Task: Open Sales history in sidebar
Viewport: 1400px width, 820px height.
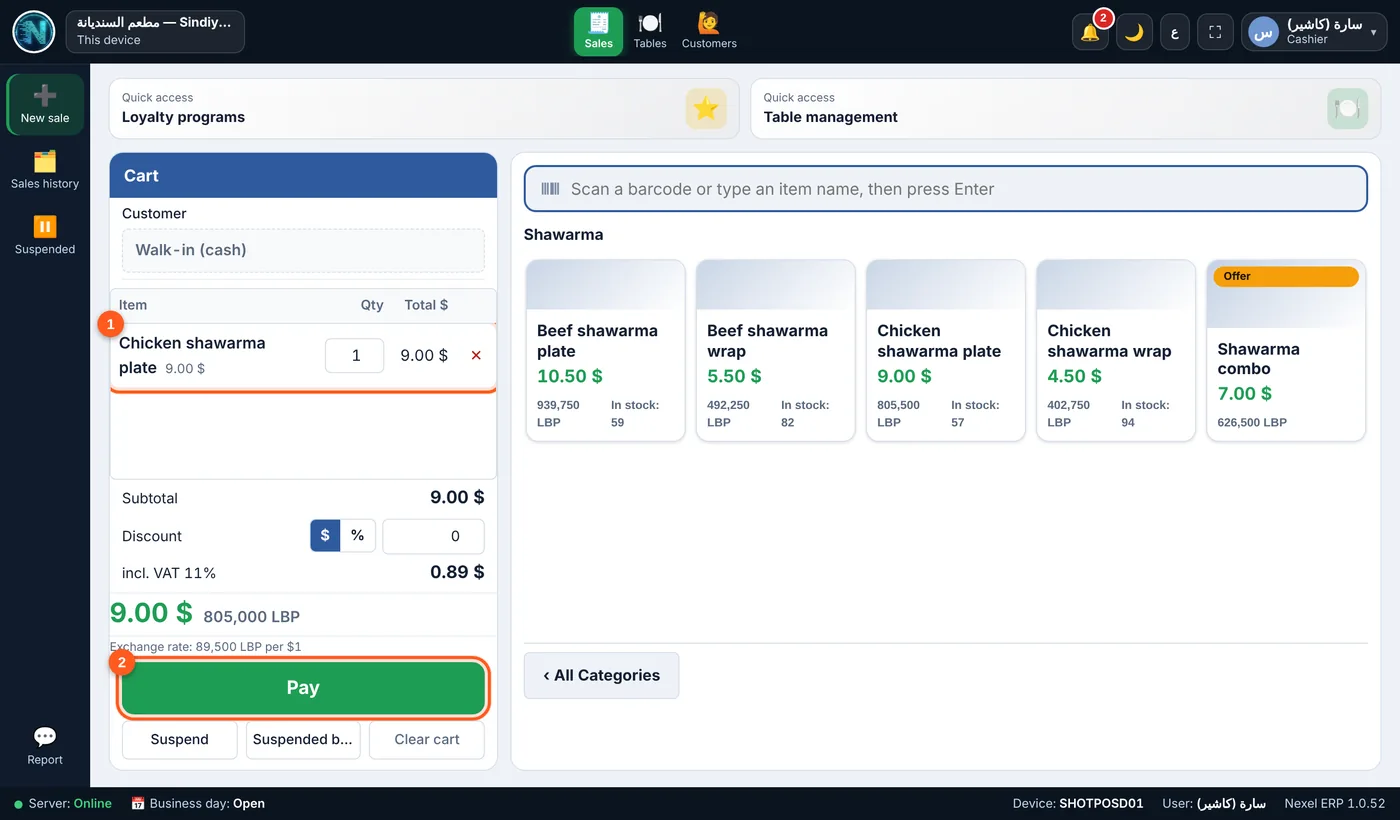Action: 45,170
